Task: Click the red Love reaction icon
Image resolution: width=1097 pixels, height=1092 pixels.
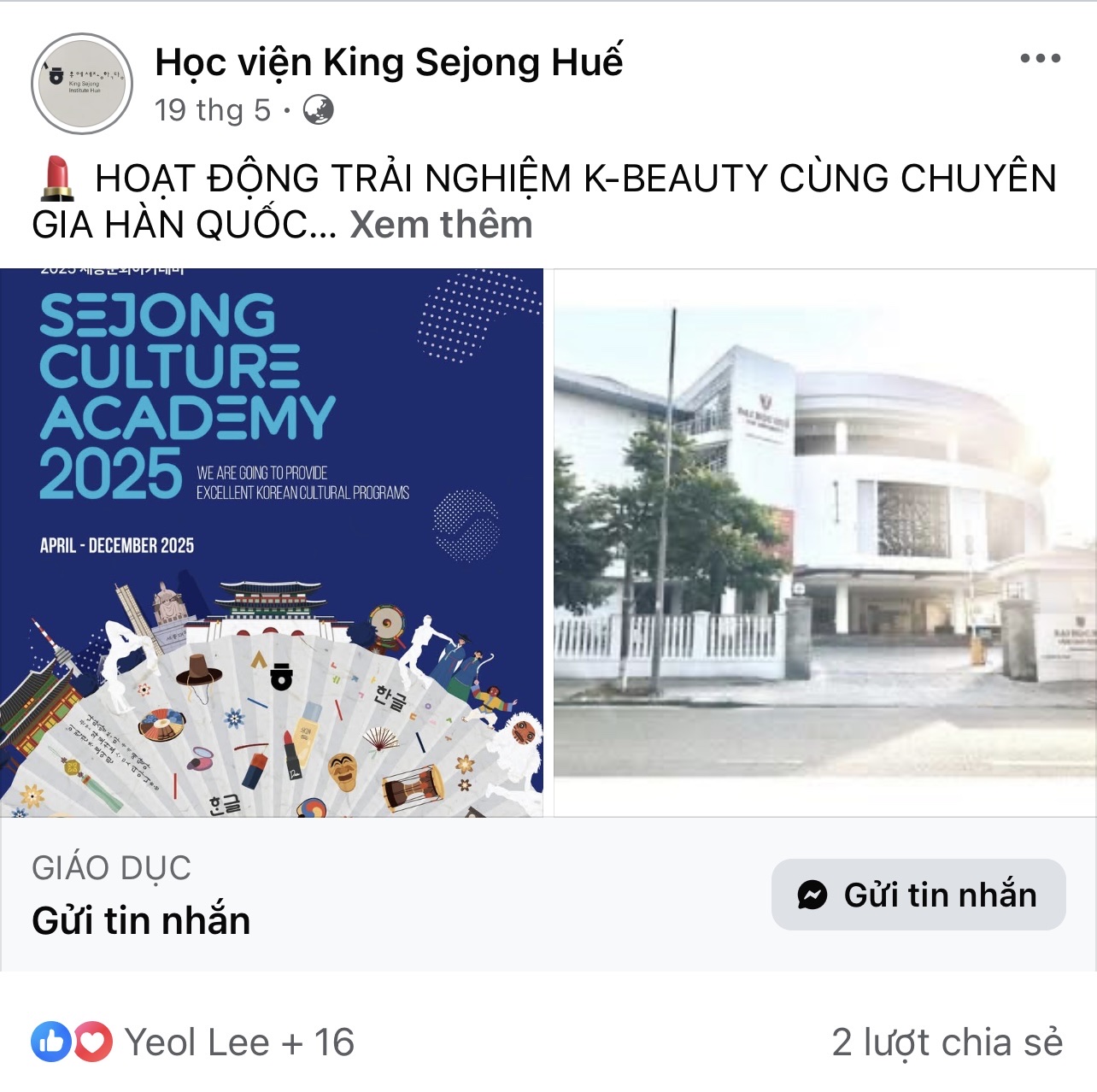Action: tap(92, 1042)
